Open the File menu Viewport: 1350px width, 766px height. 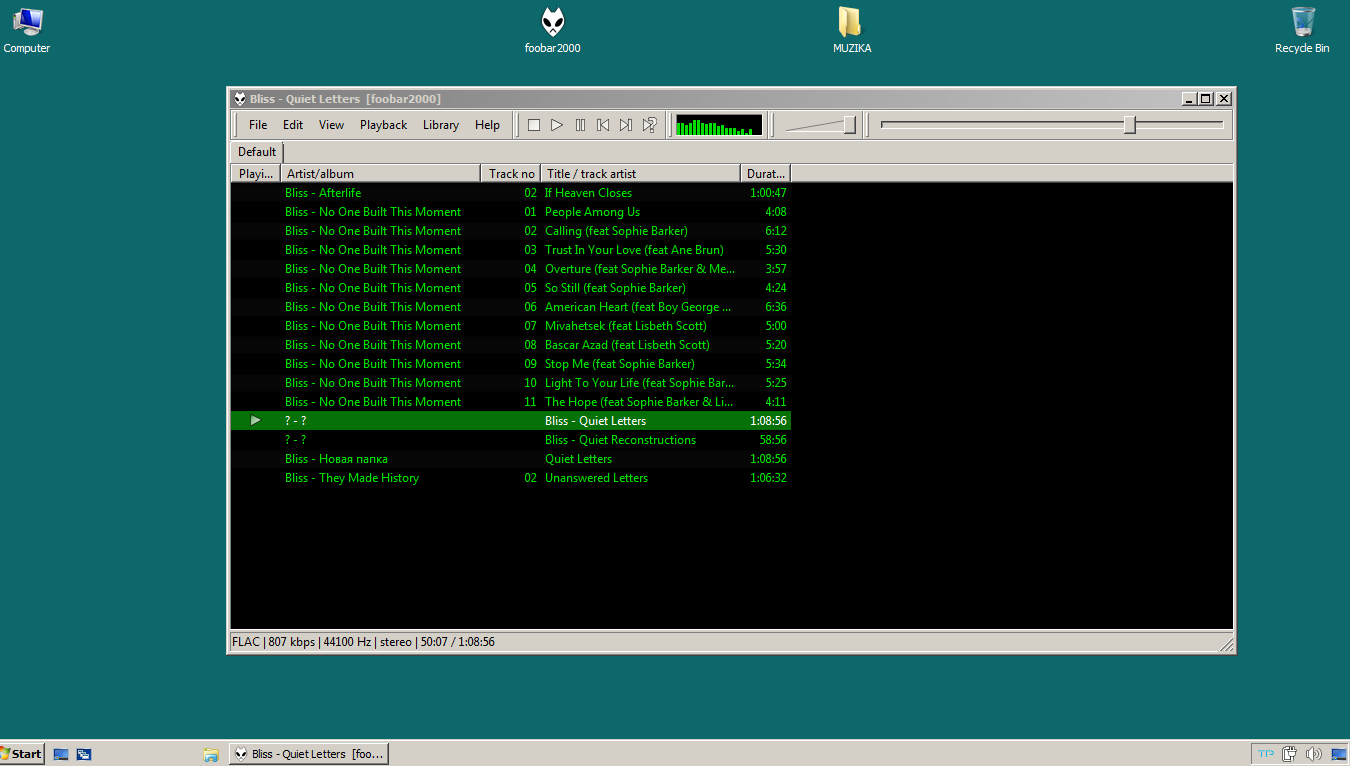click(258, 125)
